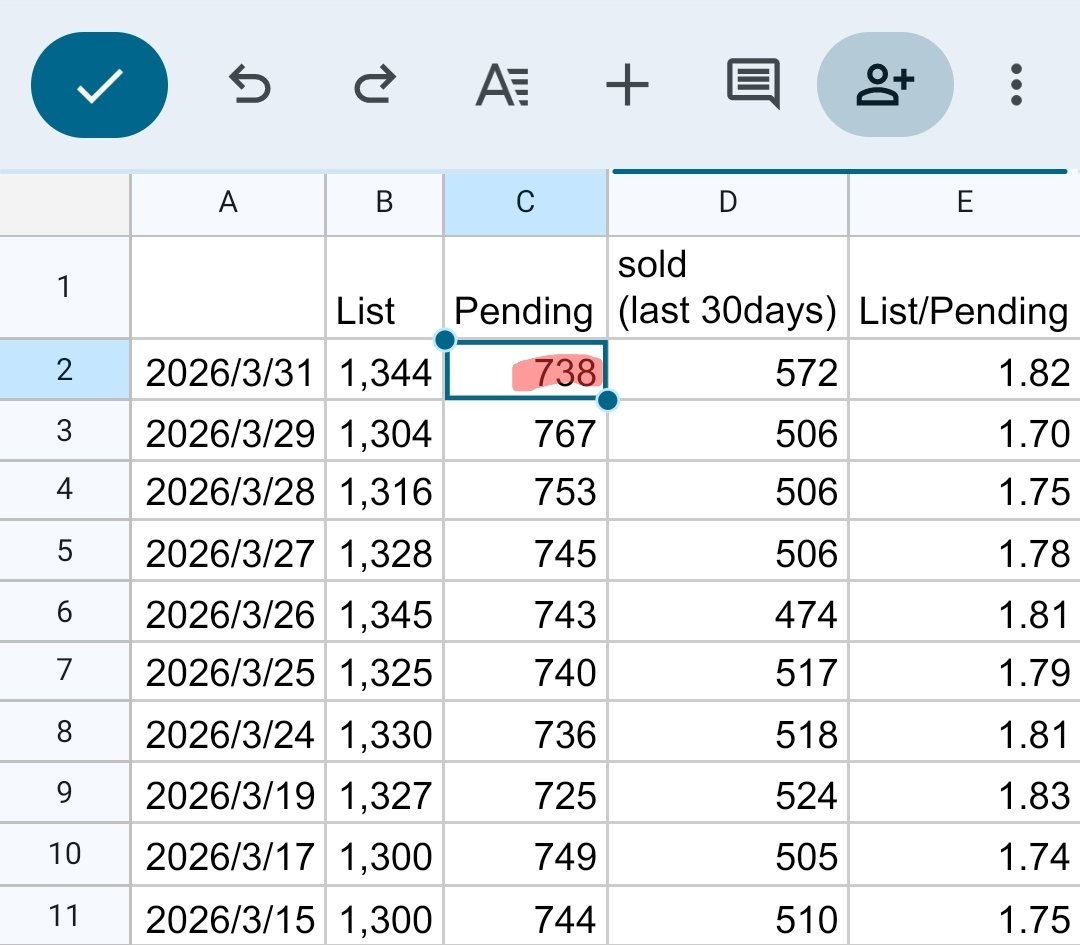The image size is (1080, 945).
Task: Click List value 1,316
Action: point(384,490)
